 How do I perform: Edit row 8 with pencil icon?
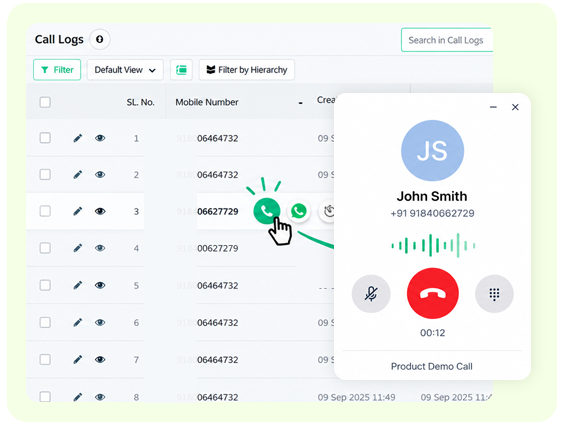pyautogui.click(x=78, y=397)
